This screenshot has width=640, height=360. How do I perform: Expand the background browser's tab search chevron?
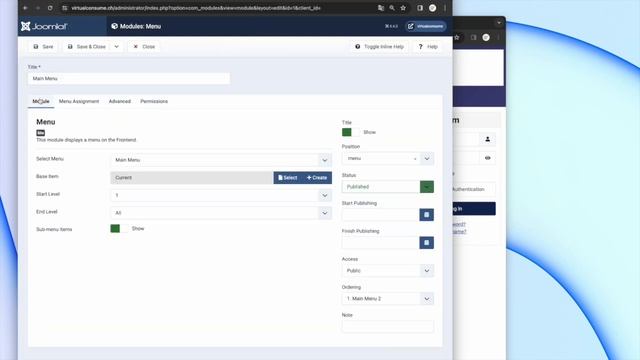[x=499, y=23]
